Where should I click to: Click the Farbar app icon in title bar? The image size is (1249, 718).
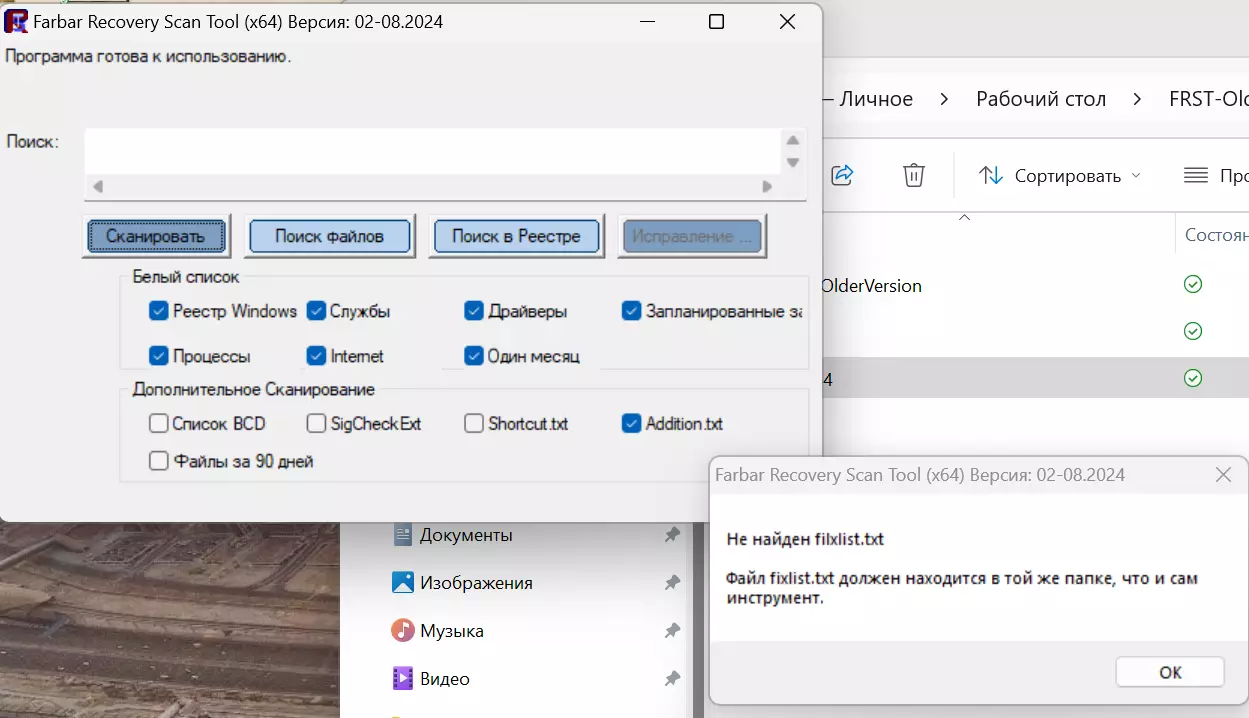coord(16,21)
